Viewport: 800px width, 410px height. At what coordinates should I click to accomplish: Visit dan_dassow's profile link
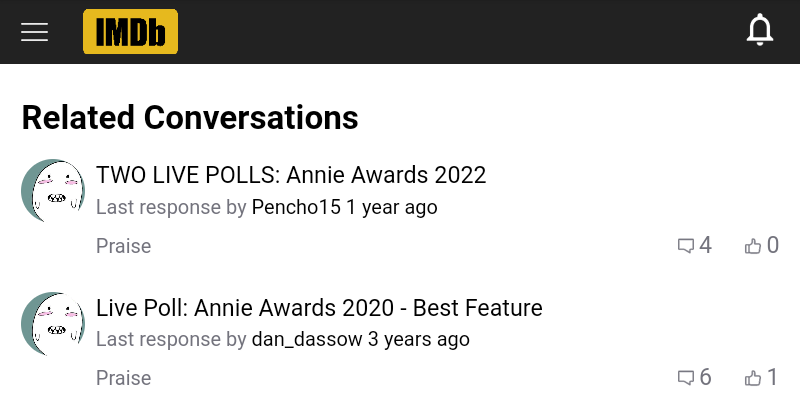coord(307,340)
